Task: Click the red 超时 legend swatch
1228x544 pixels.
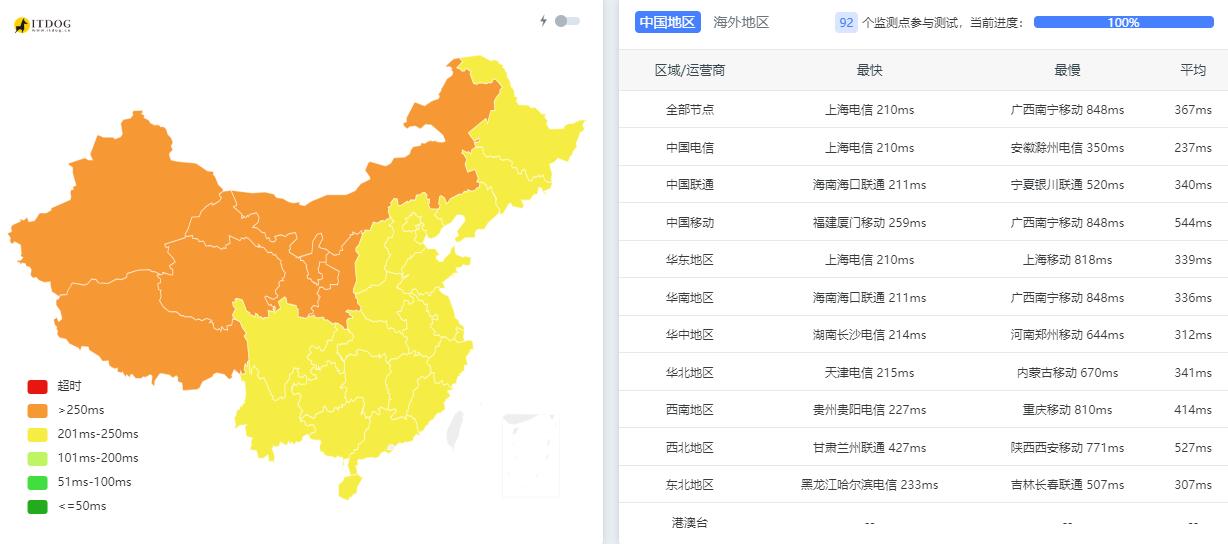Action: coord(37,386)
